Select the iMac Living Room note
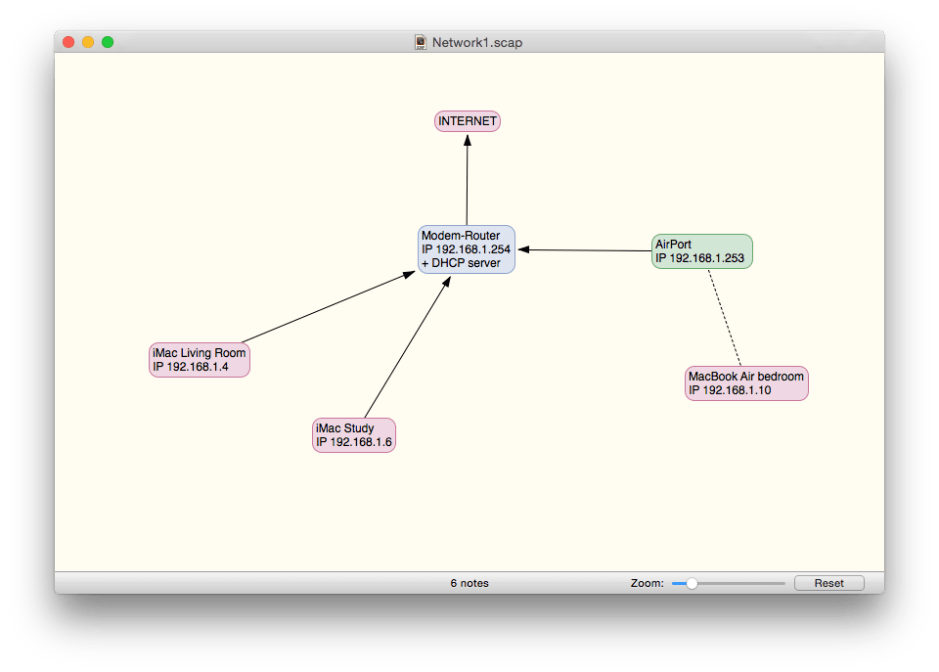This screenshot has height=672, width=939. [x=198, y=358]
